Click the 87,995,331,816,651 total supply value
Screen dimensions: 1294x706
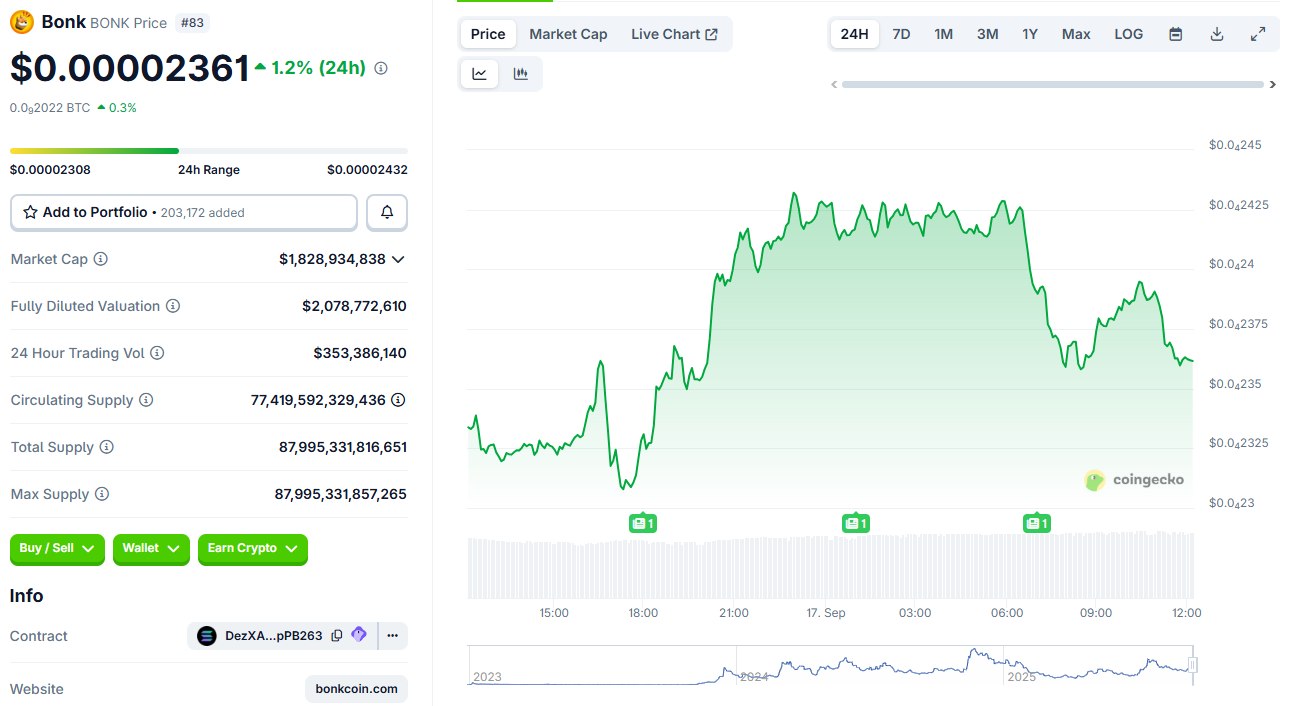coord(343,447)
